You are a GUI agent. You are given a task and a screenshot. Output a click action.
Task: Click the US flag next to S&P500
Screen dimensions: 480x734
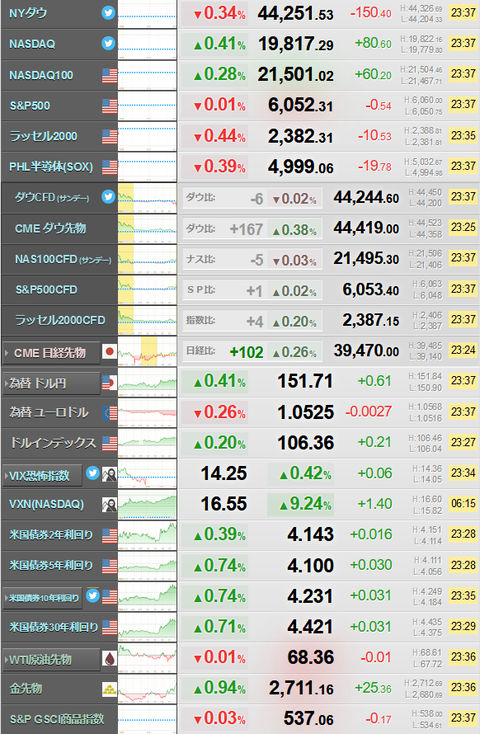[x=110, y=106]
